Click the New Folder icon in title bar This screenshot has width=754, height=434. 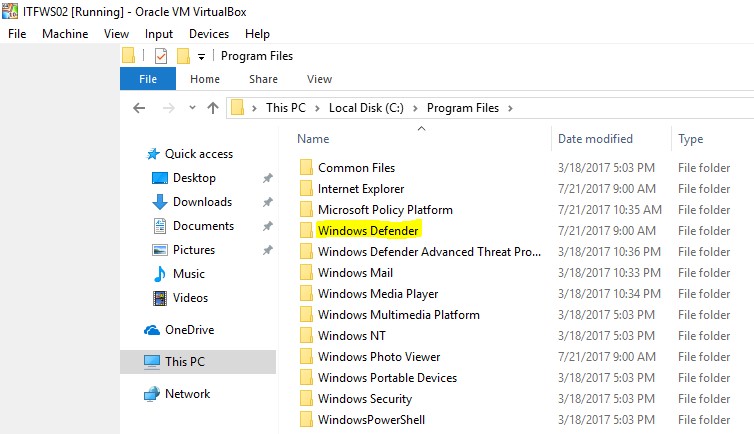click(183, 56)
